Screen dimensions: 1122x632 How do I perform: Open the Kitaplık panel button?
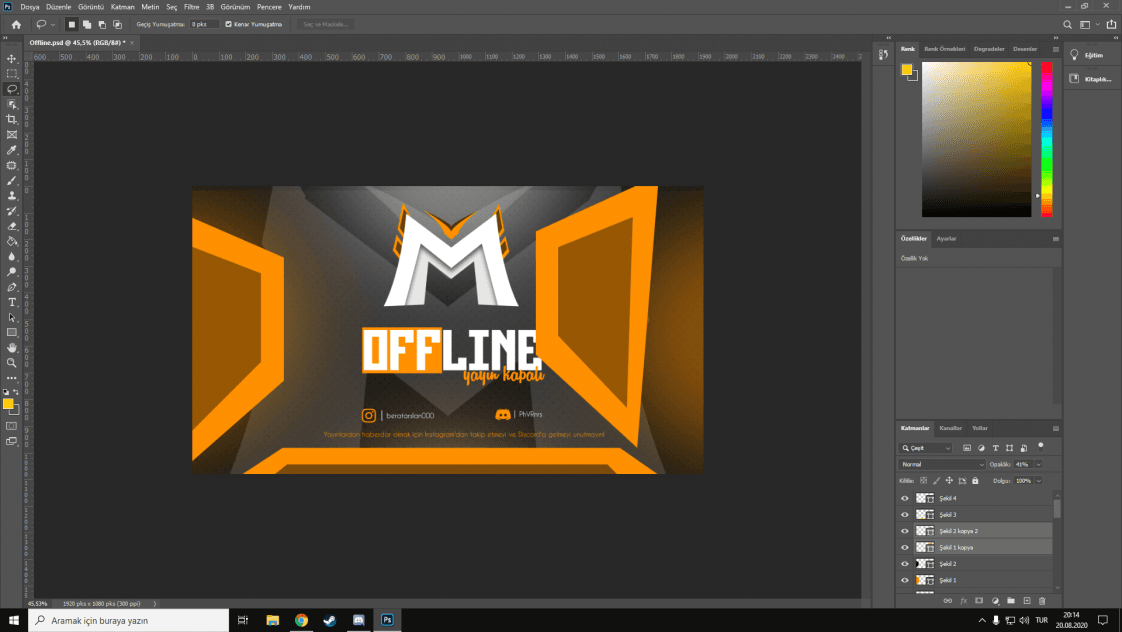[1091, 79]
